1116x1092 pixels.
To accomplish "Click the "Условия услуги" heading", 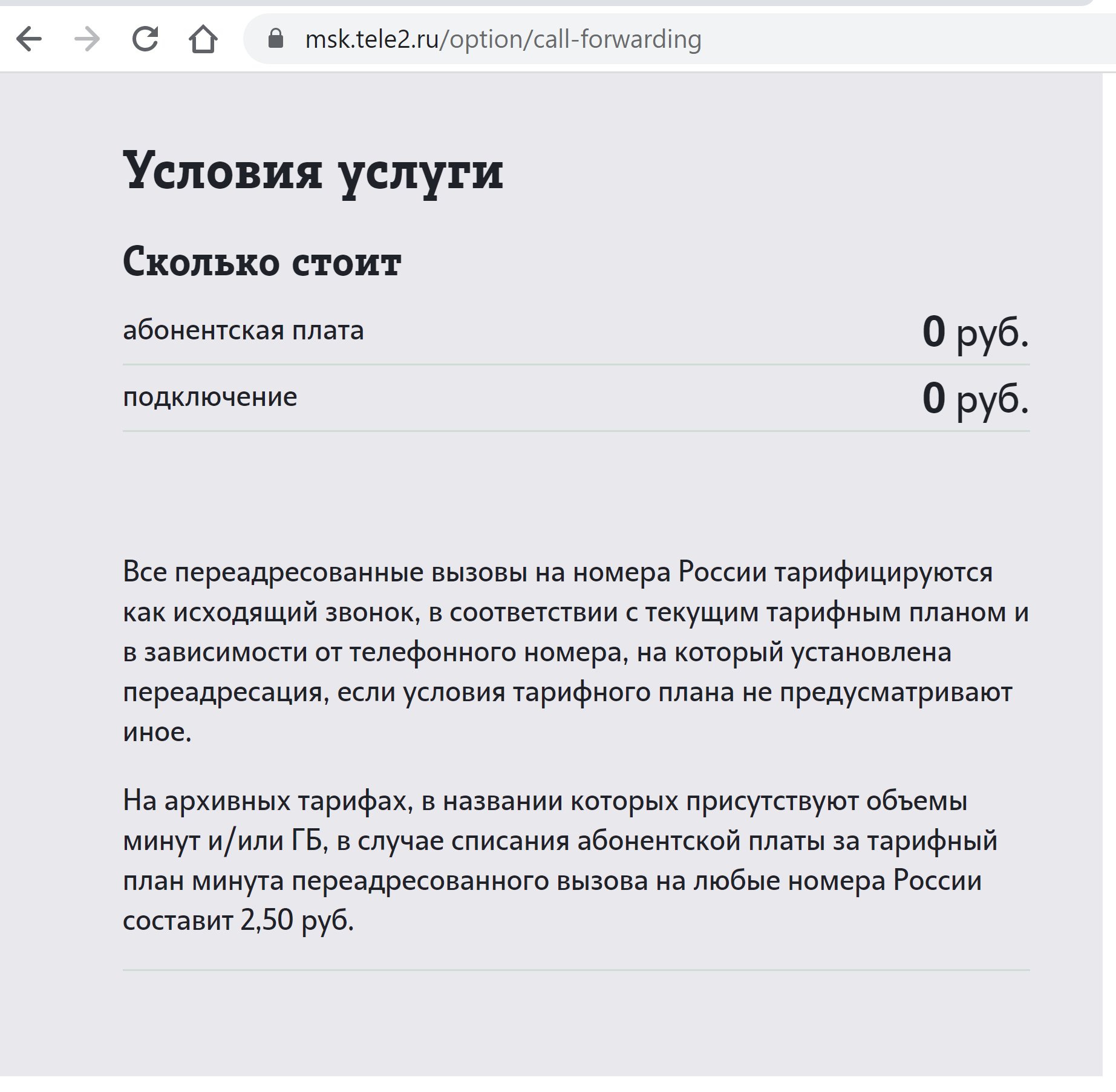I will (313, 172).
